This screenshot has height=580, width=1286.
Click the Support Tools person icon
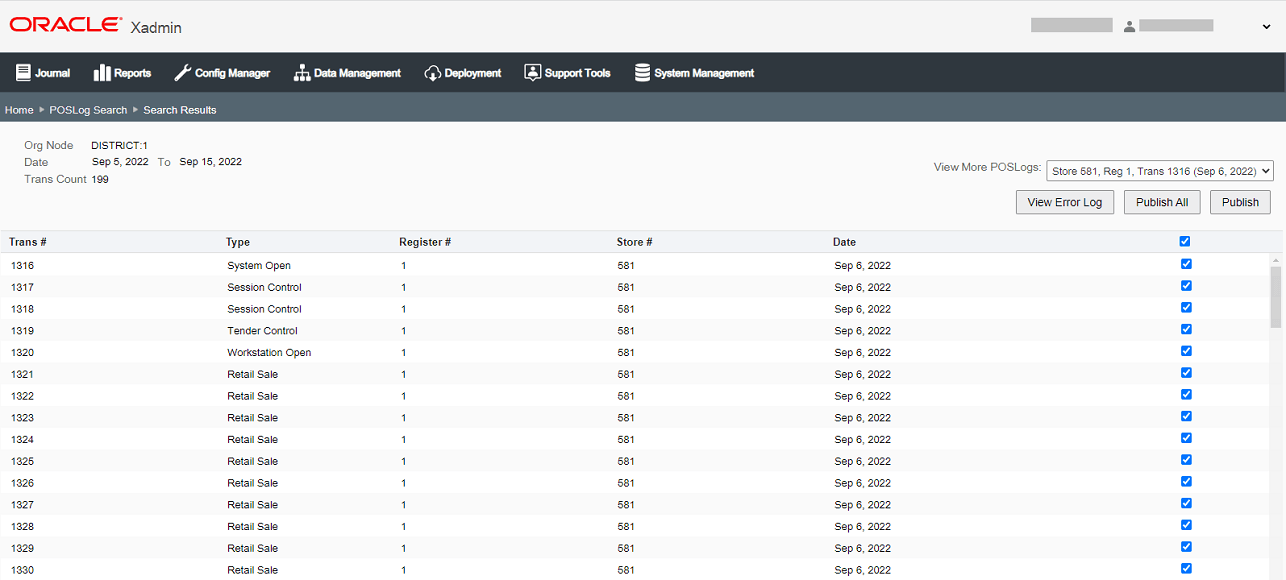click(x=532, y=73)
